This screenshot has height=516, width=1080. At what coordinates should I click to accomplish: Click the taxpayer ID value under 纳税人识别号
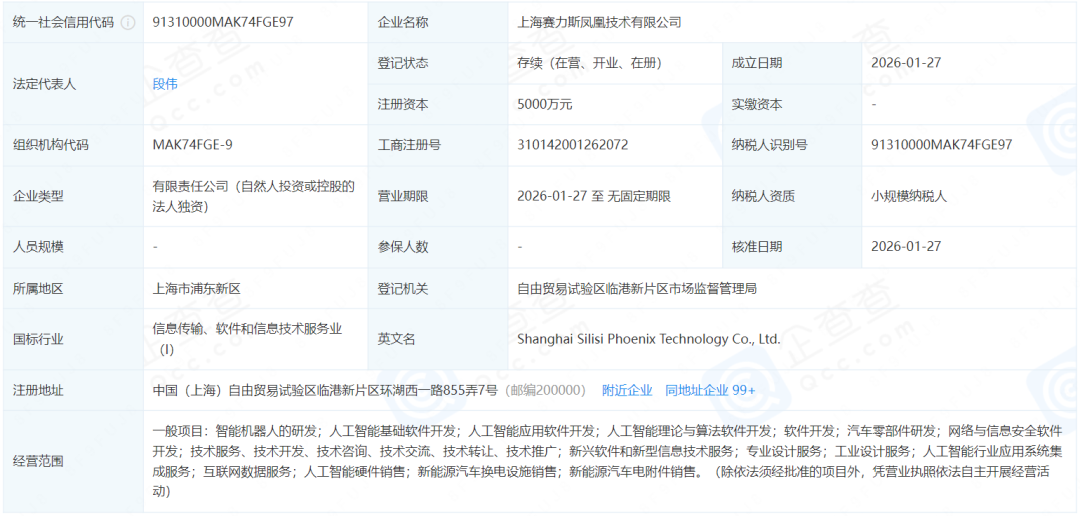pos(942,145)
